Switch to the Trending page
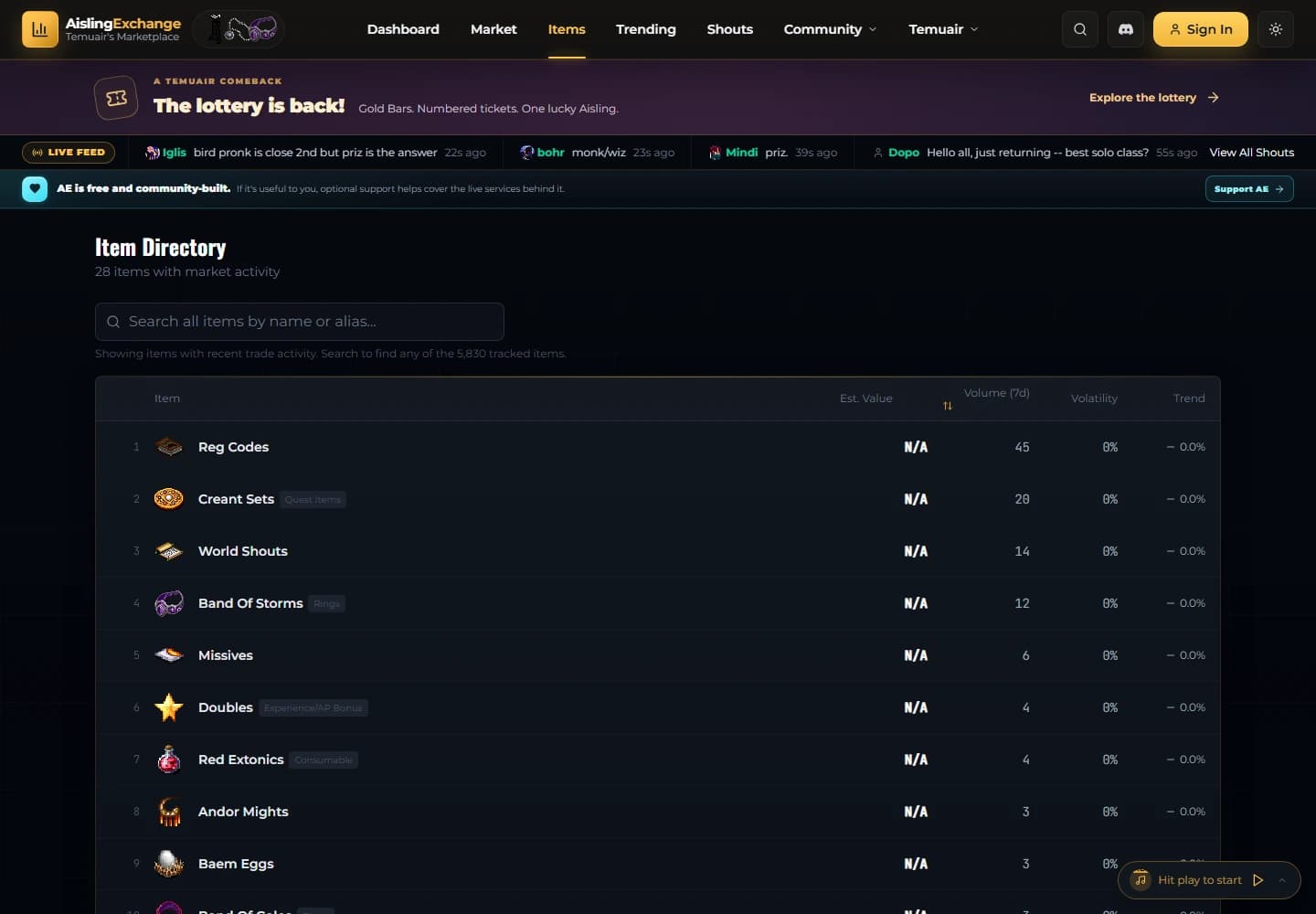The height and width of the screenshot is (914, 1316). tap(646, 29)
